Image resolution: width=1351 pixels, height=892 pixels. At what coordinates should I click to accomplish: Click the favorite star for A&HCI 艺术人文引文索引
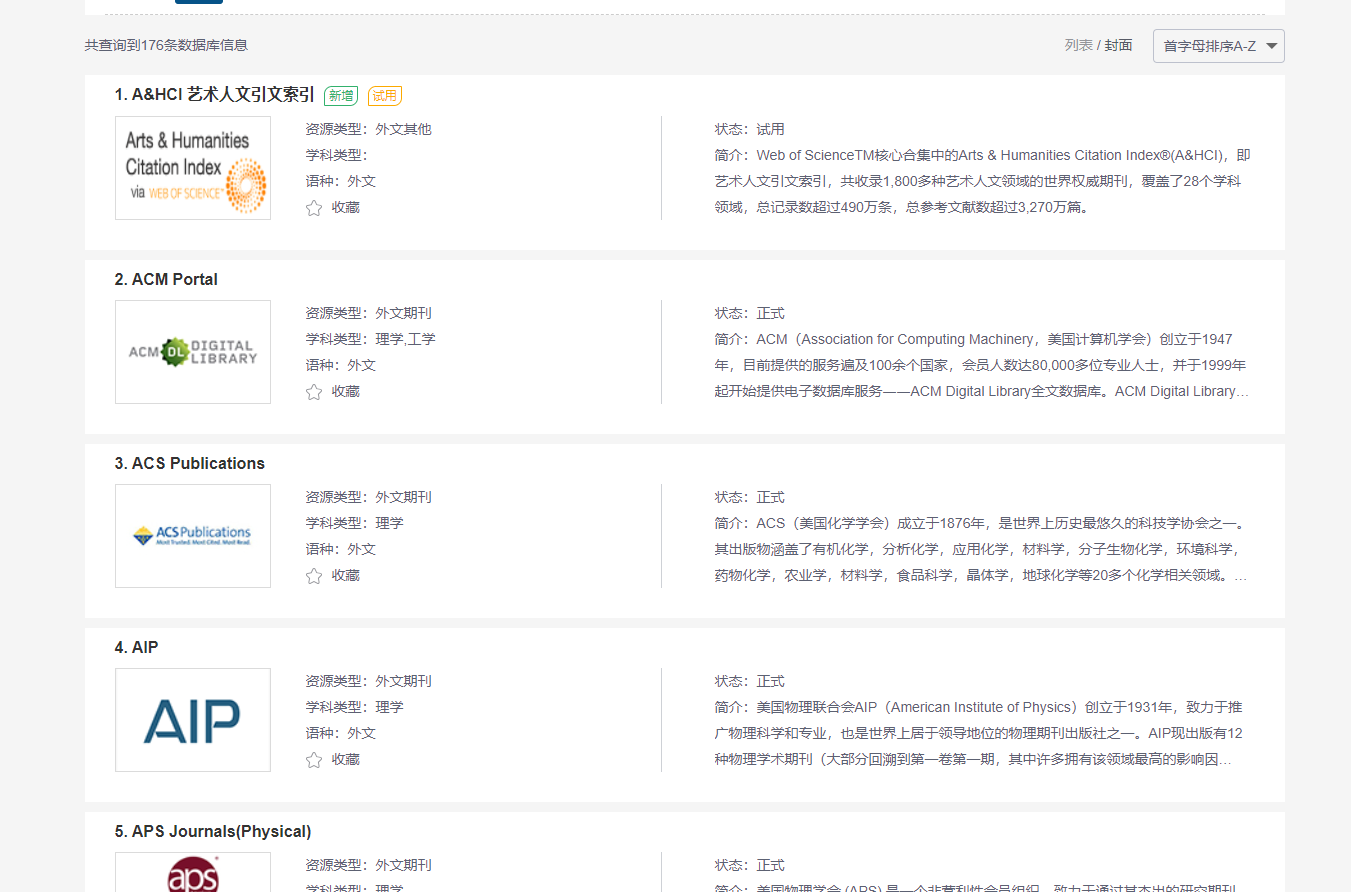click(314, 208)
